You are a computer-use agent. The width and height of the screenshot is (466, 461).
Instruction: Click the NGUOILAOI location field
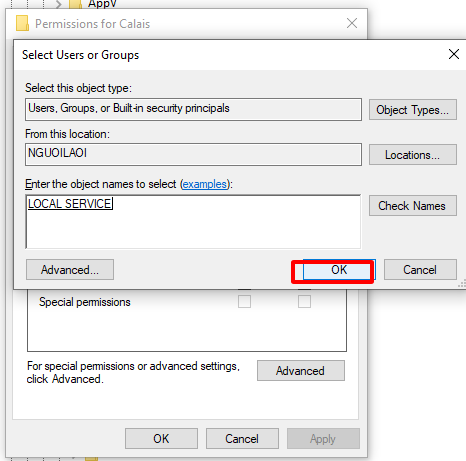click(x=193, y=154)
